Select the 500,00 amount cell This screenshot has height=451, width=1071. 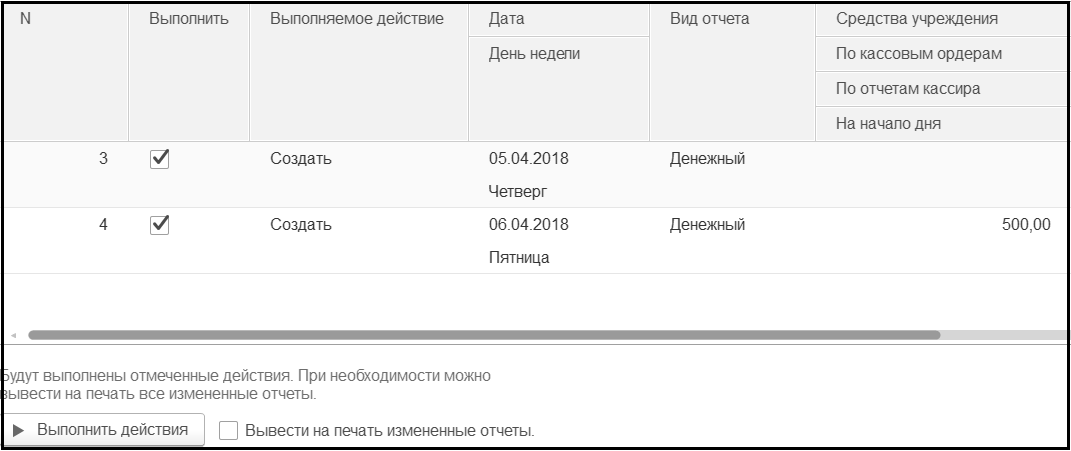pos(1025,225)
